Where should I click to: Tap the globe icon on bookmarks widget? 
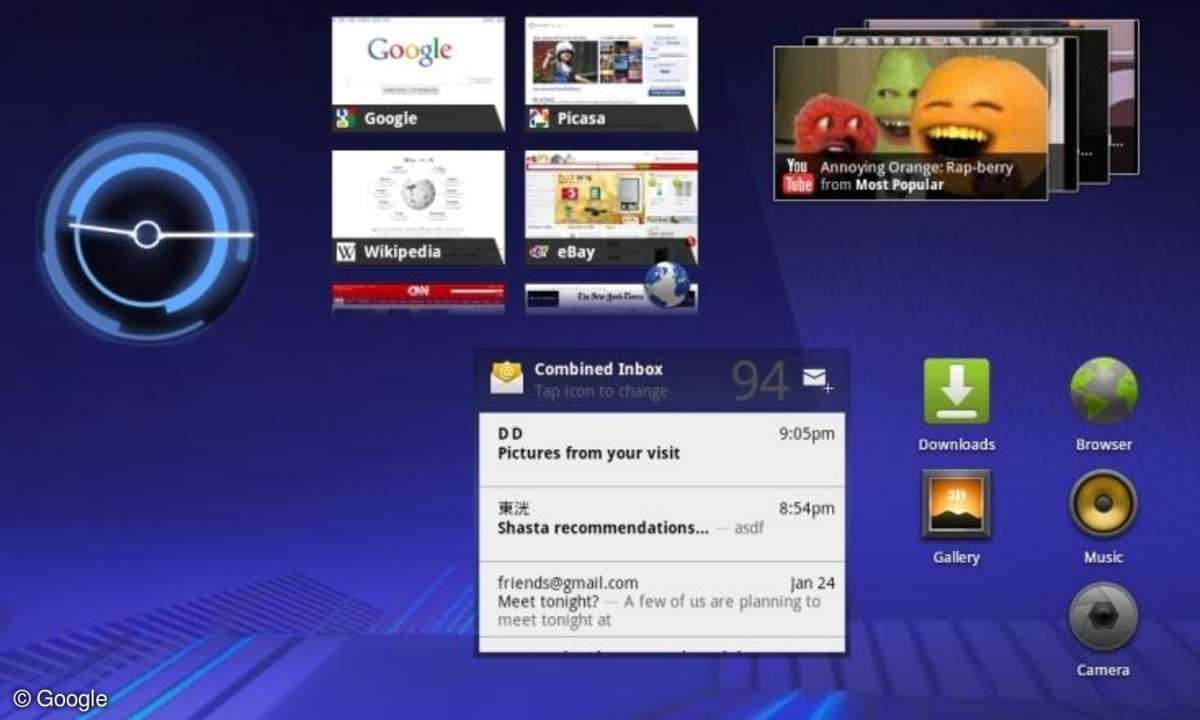pos(668,285)
